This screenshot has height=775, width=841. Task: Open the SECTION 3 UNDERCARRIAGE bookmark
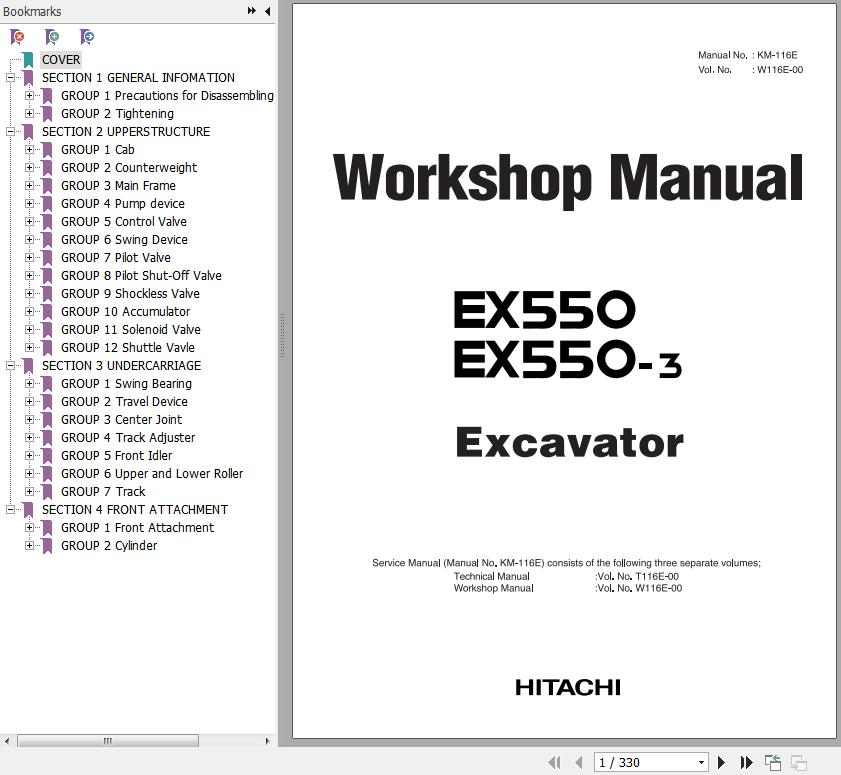121,365
